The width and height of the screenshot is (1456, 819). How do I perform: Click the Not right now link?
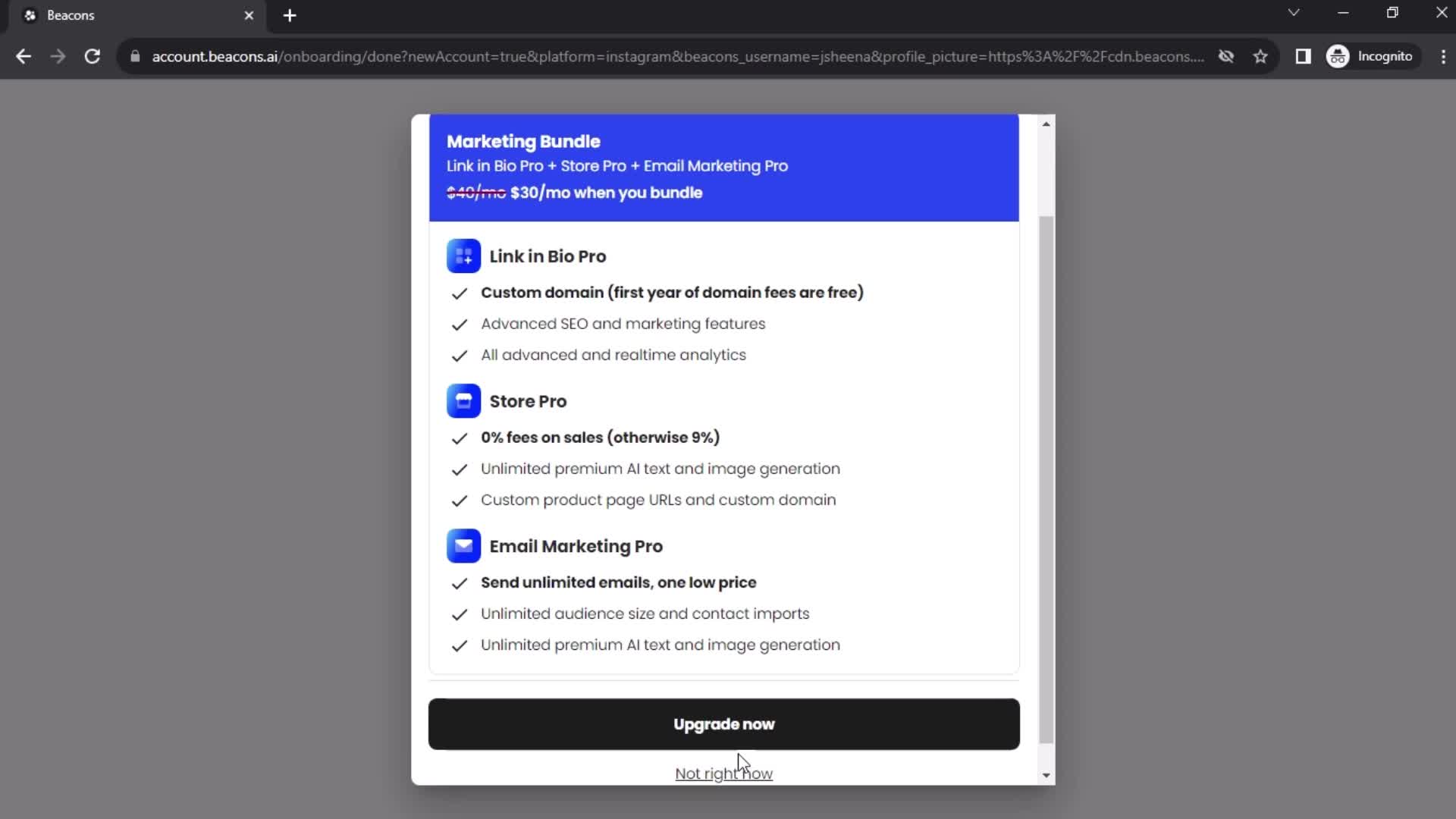(723, 773)
